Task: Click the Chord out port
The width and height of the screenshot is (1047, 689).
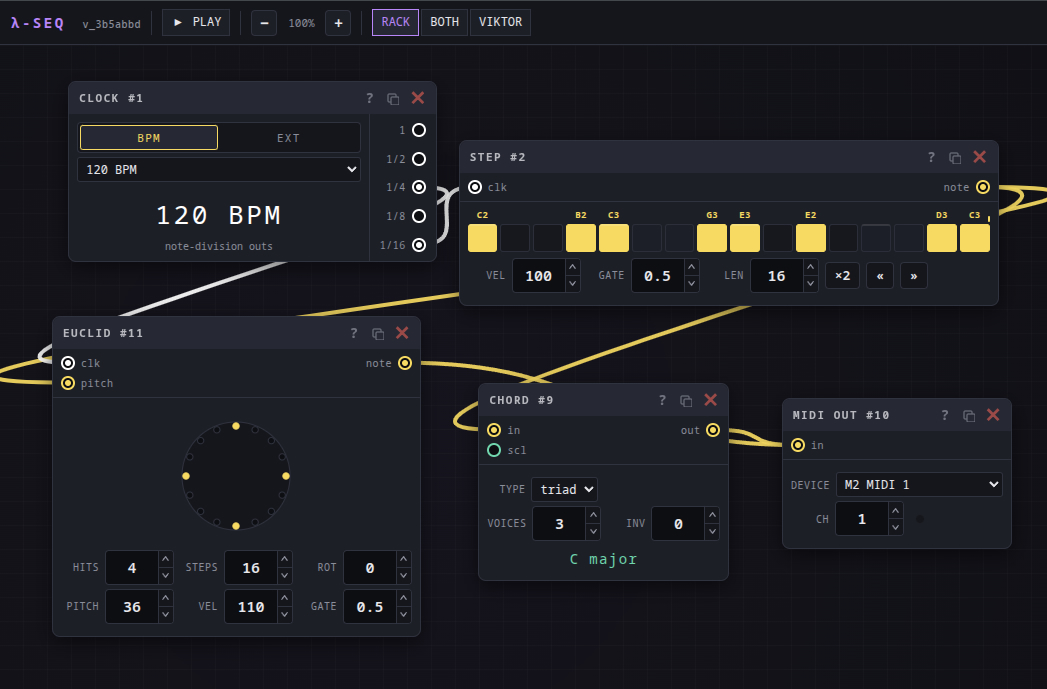Action: tap(713, 430)
